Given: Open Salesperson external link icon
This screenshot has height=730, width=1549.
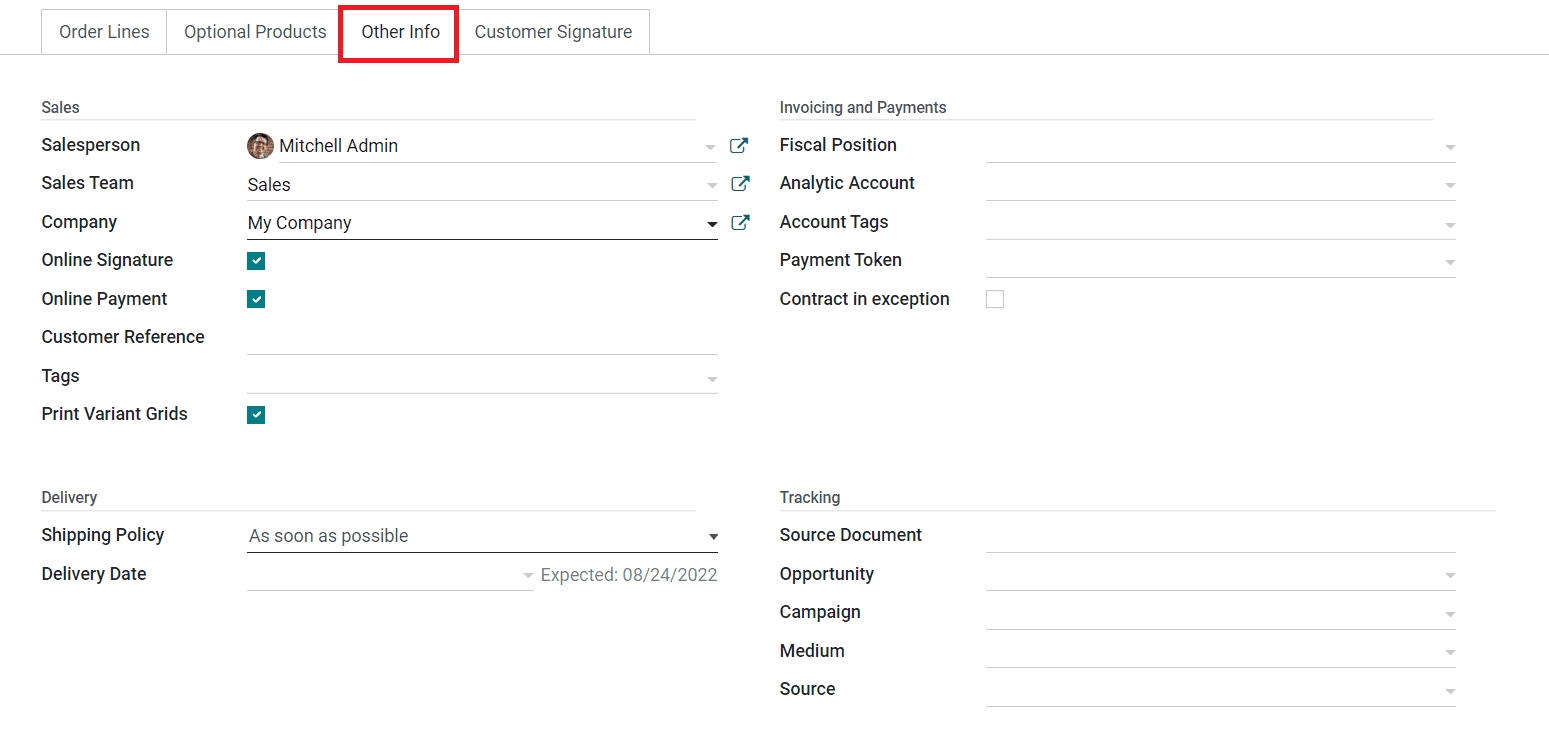Looking at the screenshot, I should click(x=739, y=146).
